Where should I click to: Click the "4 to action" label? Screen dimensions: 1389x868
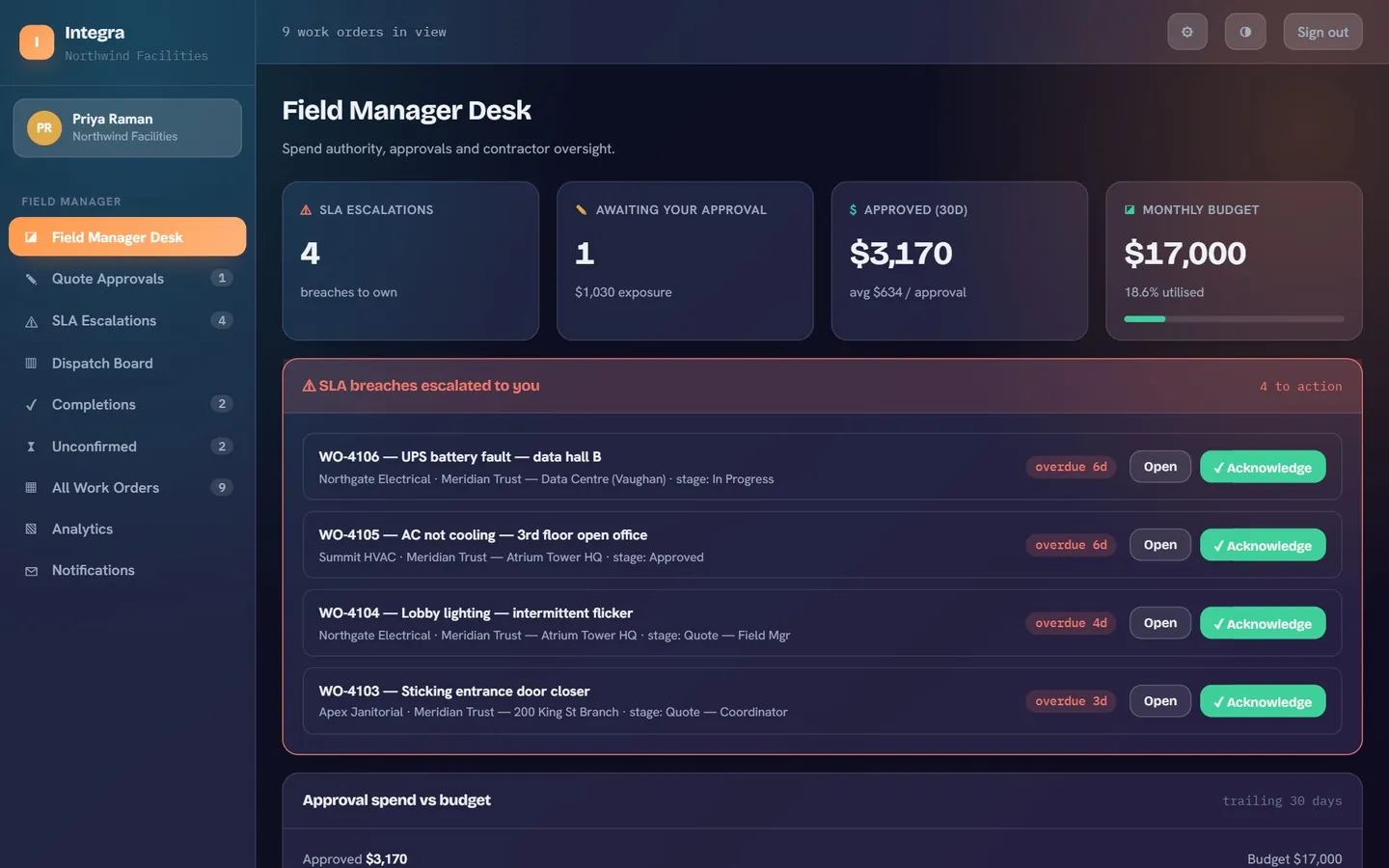(1300, 387)
